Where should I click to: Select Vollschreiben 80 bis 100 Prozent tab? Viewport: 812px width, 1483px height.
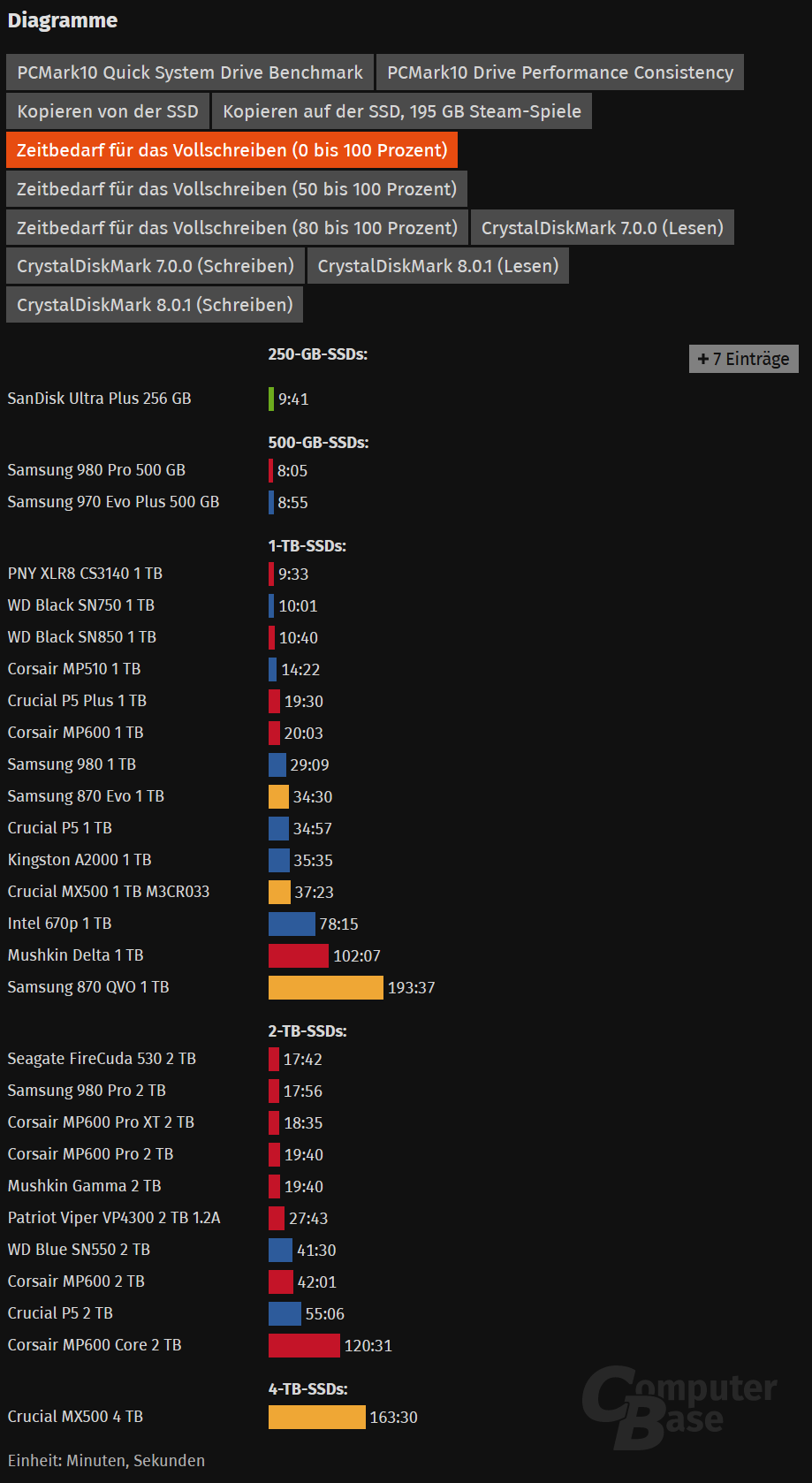point(237,228)
